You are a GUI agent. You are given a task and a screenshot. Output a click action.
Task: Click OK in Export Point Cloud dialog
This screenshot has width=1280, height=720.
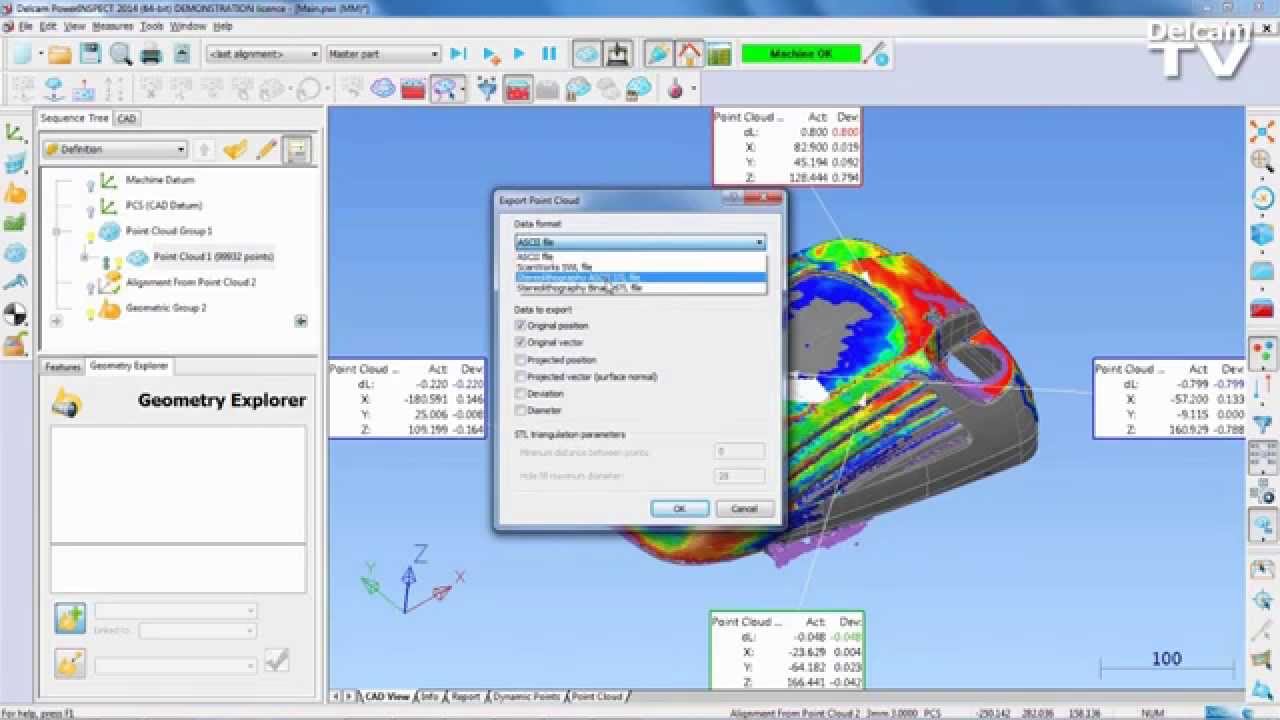[x=680, y=509]
